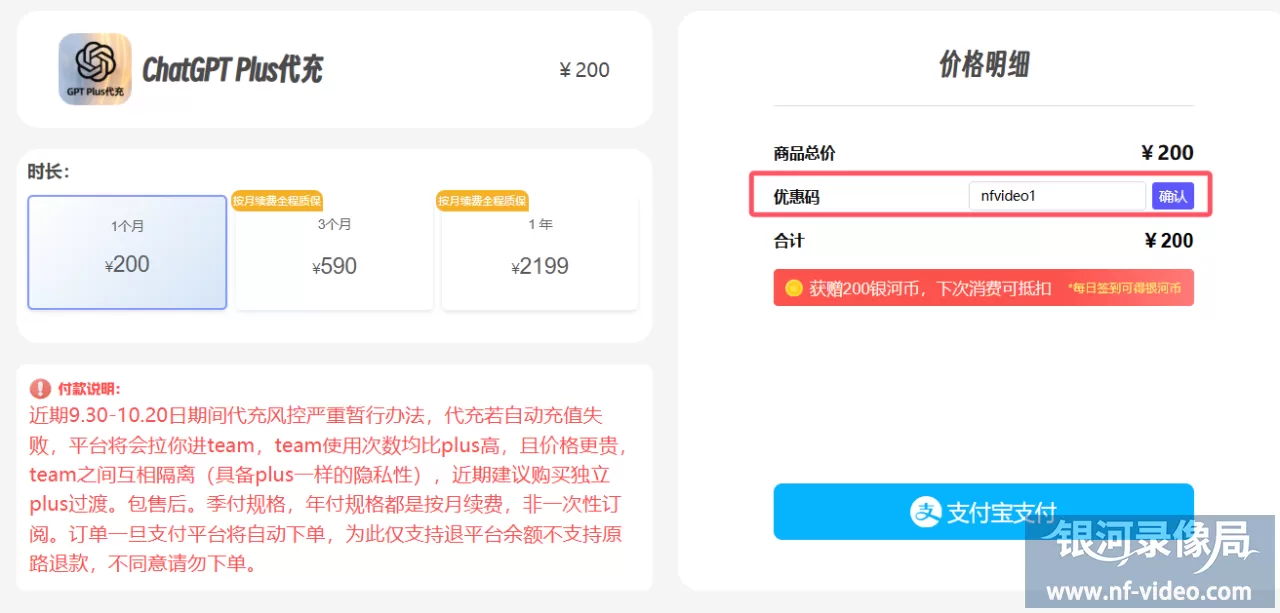The height and width of the screenshot is (613, 1280).
Task: Select the 1个月 ¥200 duration plan
Action: pos(127,252)
